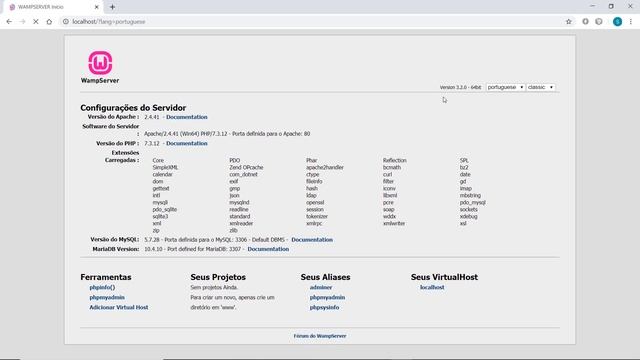640x360 pixels.
Task: Open Fórum do WampServer link
Action: point(320,336)
